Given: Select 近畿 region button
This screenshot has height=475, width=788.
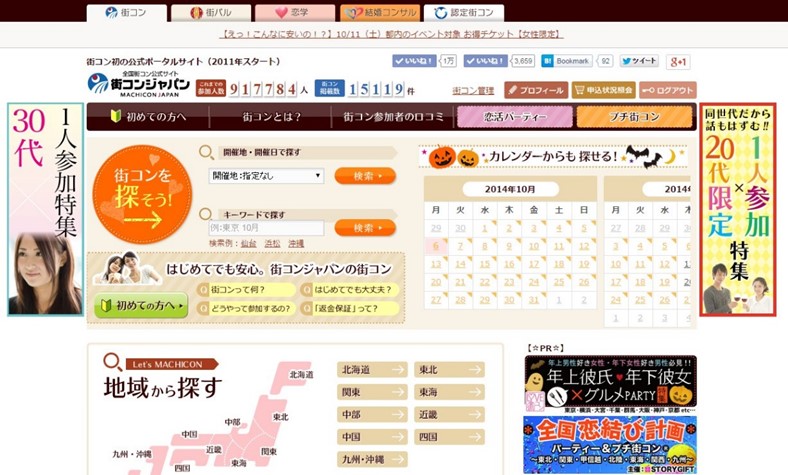Looking at the screenshot, I should click(449, 415).
